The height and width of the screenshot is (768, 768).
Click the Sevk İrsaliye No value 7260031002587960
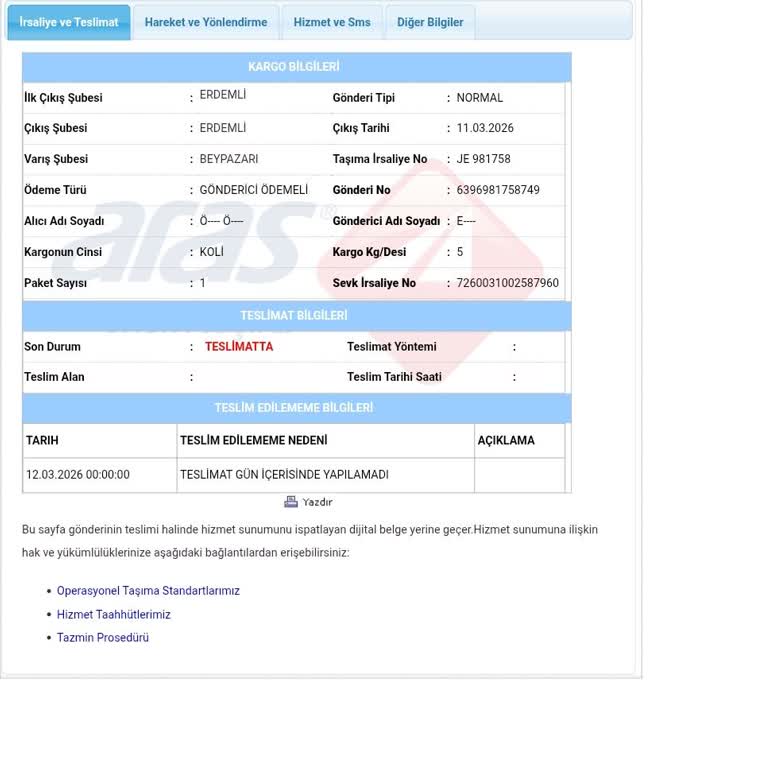[508, 283]
